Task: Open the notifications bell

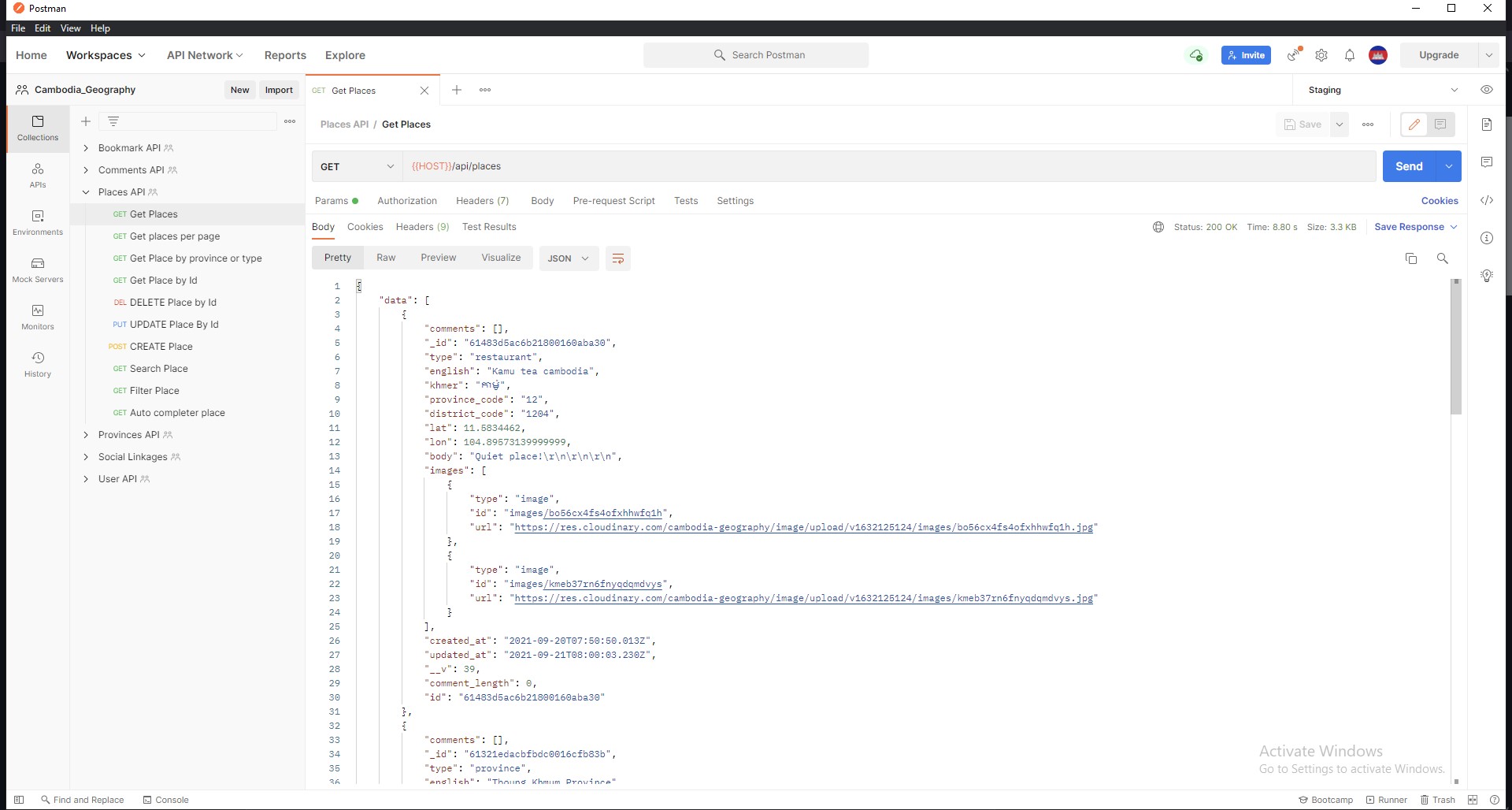Action: click(1350, 55)
